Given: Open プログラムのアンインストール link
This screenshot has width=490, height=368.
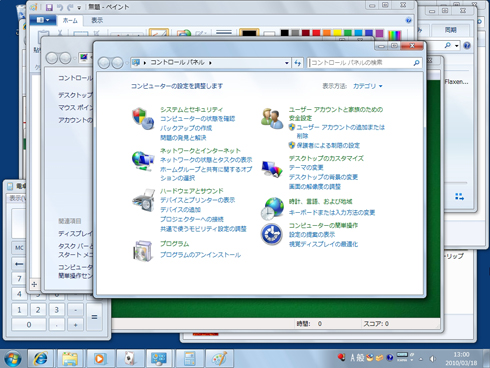Looking at the screenshot, I should 200,255.
